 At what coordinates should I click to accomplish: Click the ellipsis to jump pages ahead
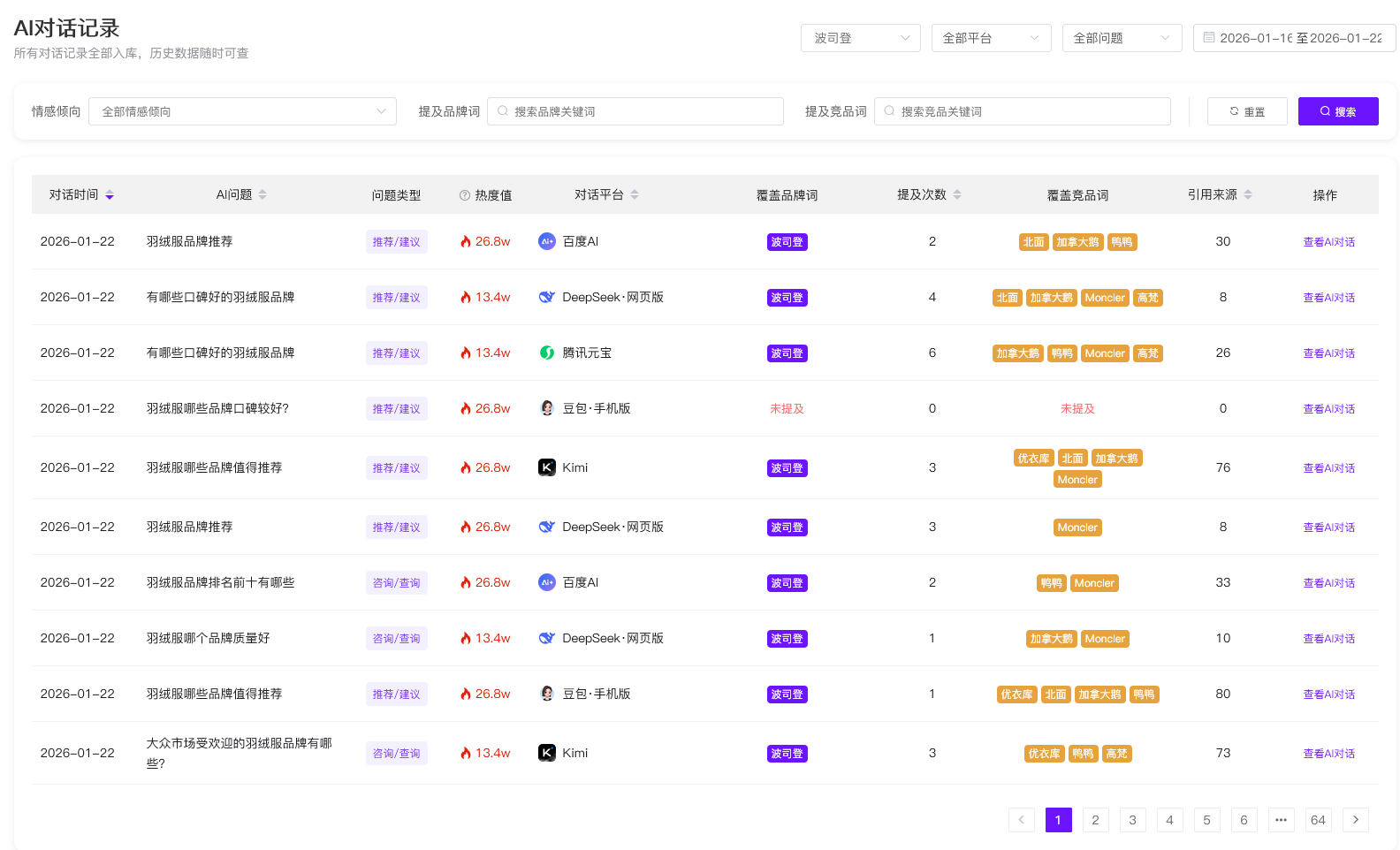(1281, 820)
